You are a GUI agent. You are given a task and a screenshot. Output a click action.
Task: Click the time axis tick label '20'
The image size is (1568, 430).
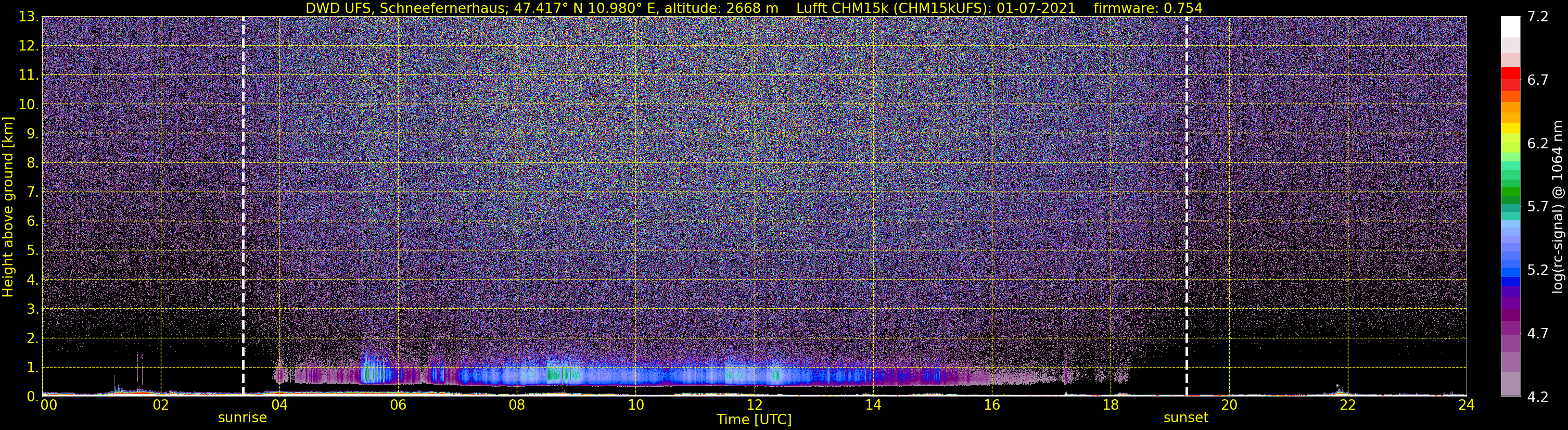click(x=1229, y=405)
